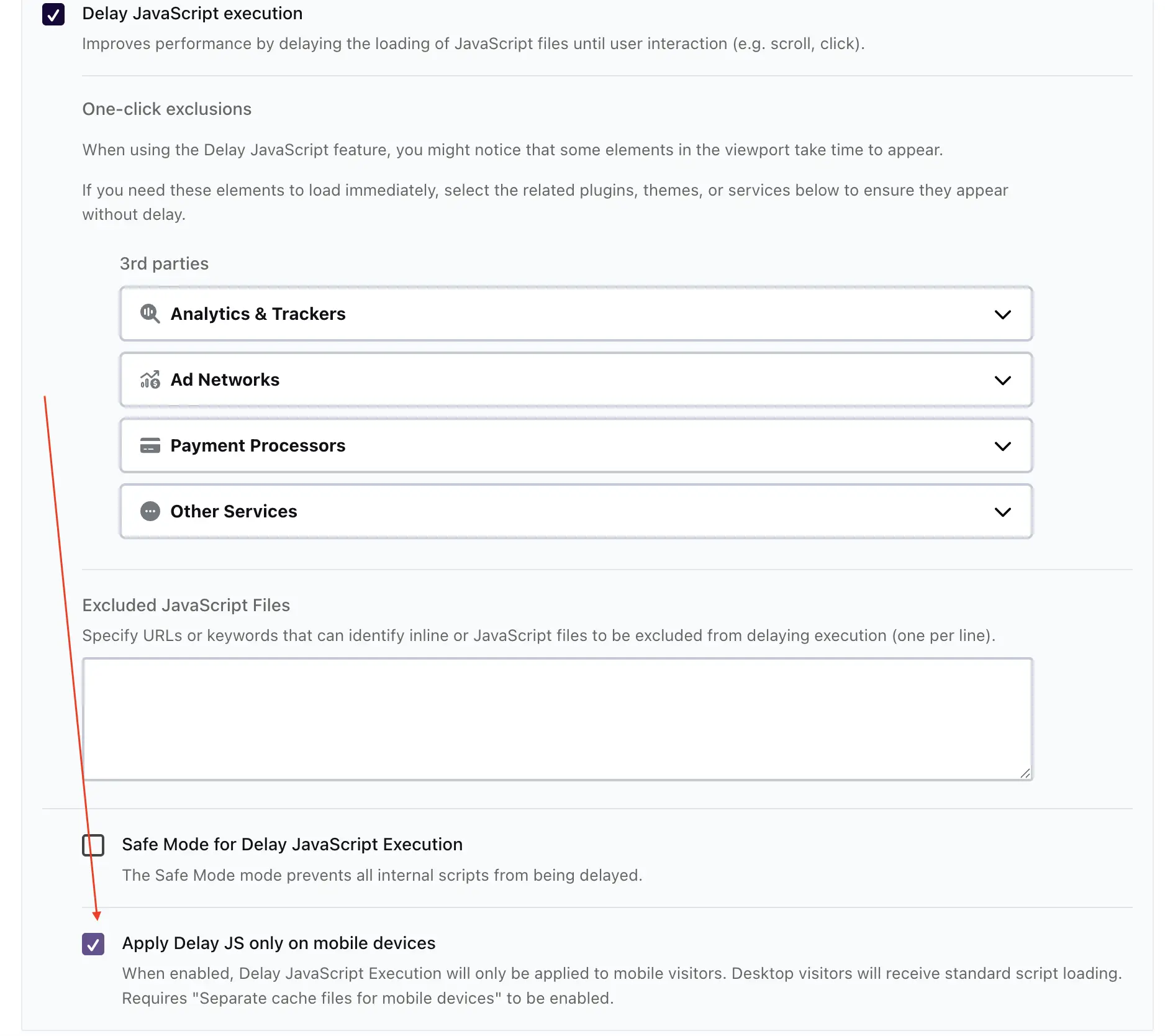Select the Analytics & Trackers title text
1165x1036 pixels.
(x=258, y=314)
